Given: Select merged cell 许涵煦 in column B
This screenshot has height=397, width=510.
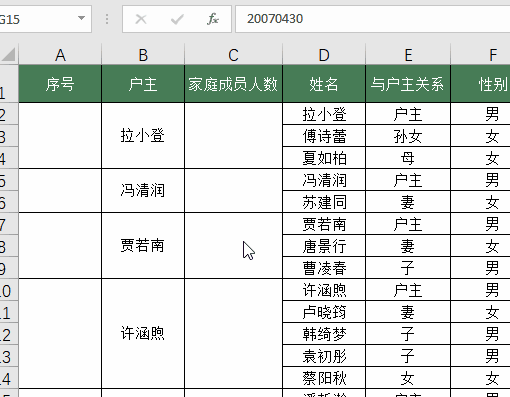Looking at the screenshot, I should tap(143, 333).
